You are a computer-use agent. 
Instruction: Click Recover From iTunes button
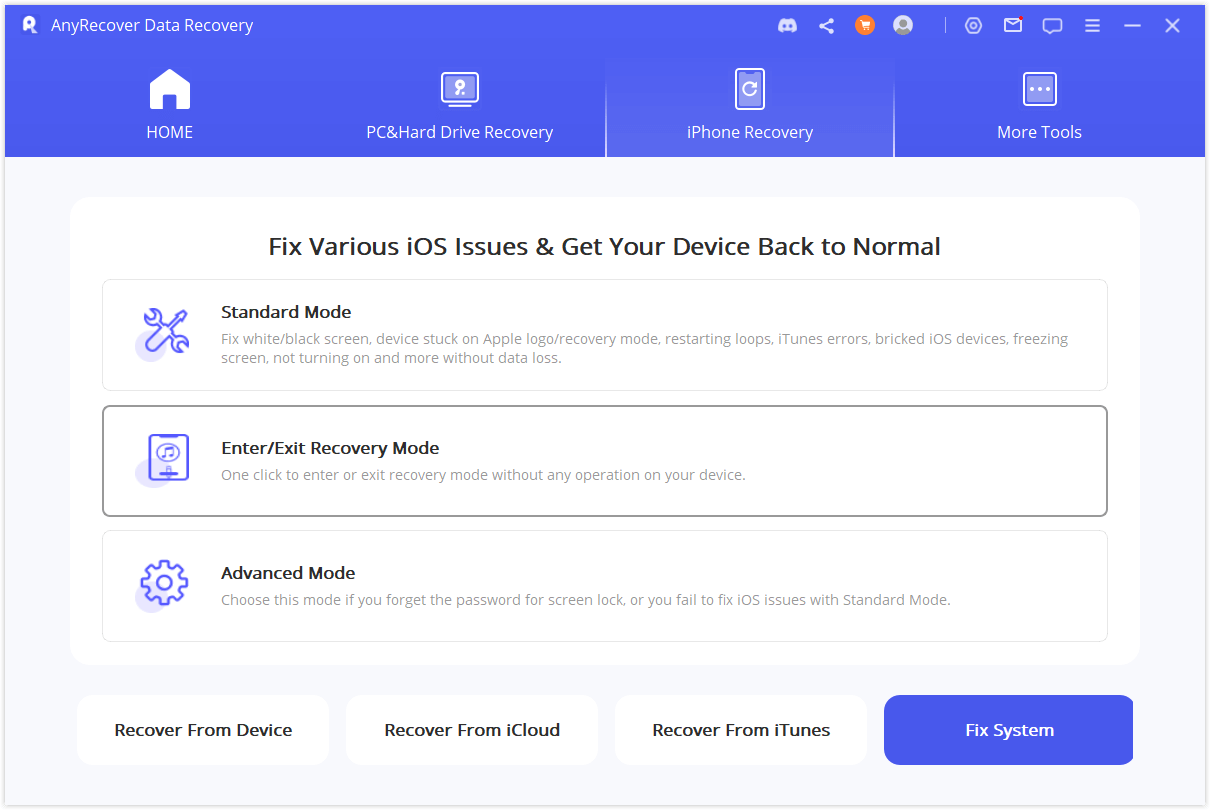point(741,730)
